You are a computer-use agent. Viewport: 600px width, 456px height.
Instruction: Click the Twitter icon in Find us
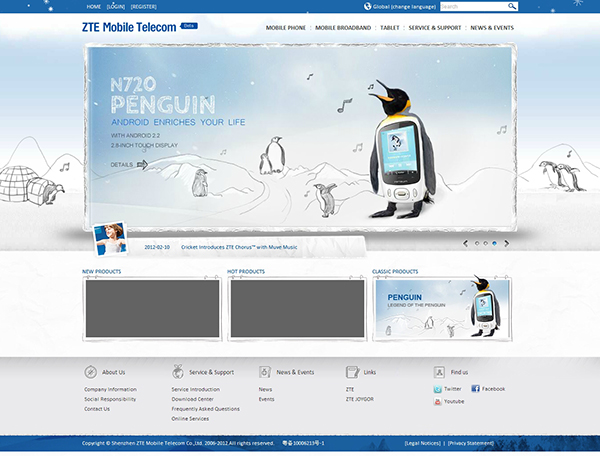coord(438,389)
